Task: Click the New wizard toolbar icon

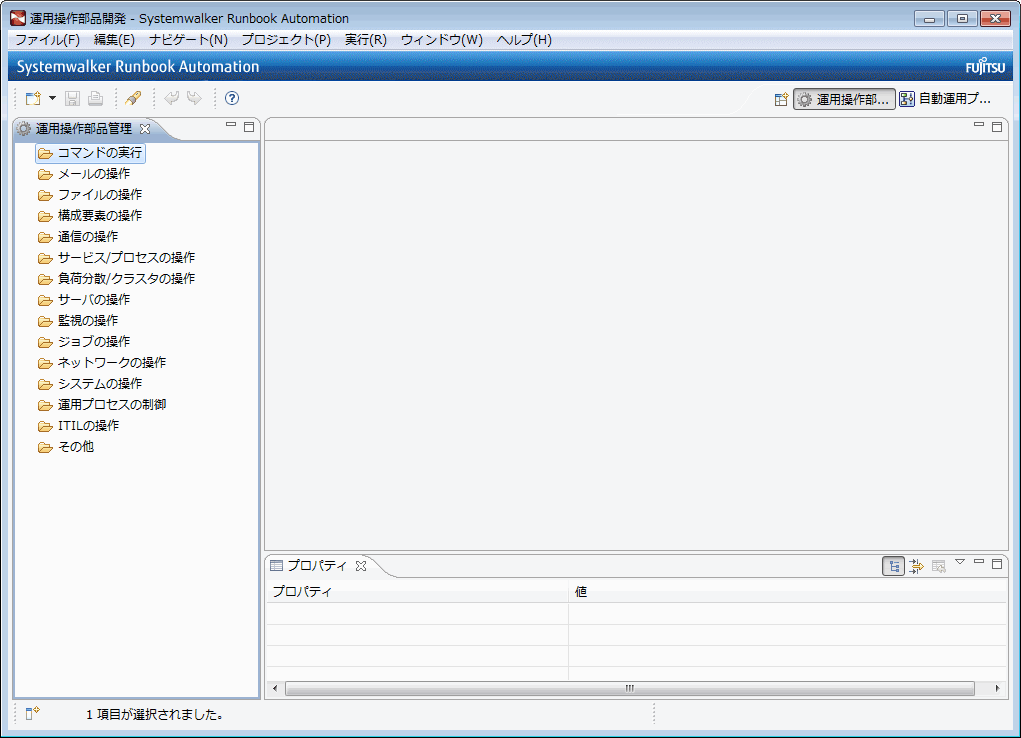Action: click(33, 98)
